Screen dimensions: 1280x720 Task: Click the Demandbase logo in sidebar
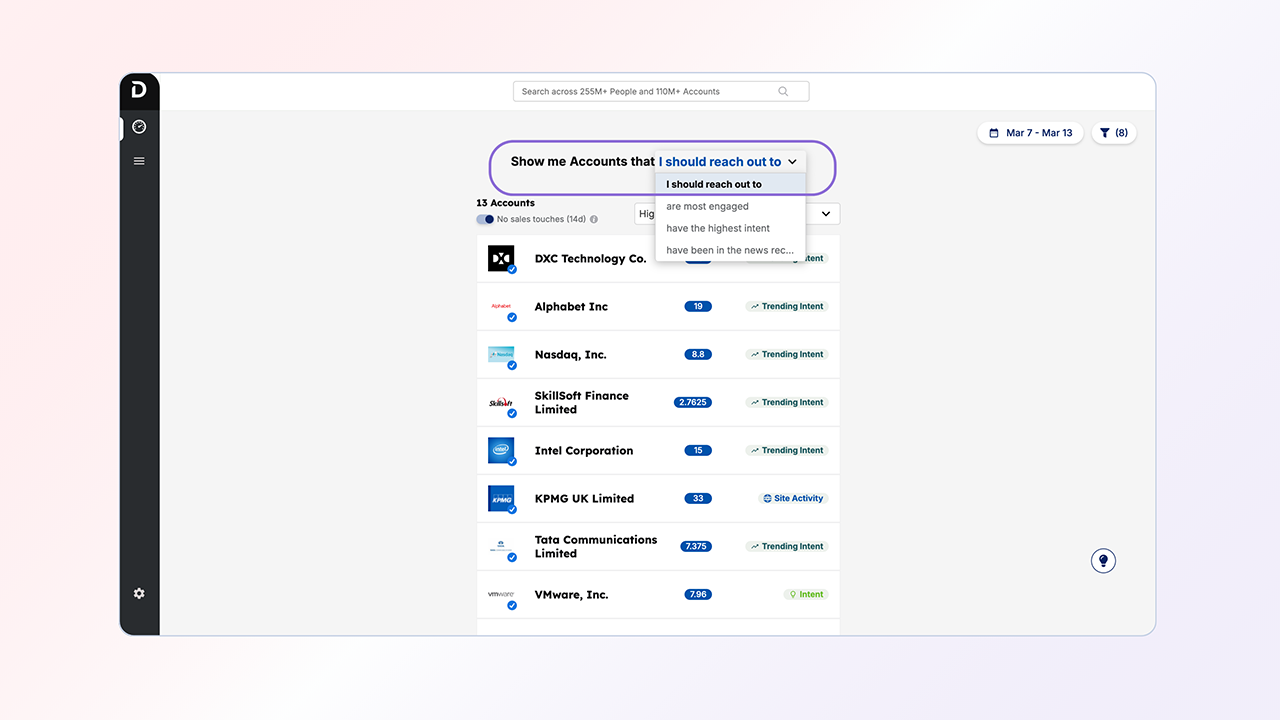tap(139, 91)
